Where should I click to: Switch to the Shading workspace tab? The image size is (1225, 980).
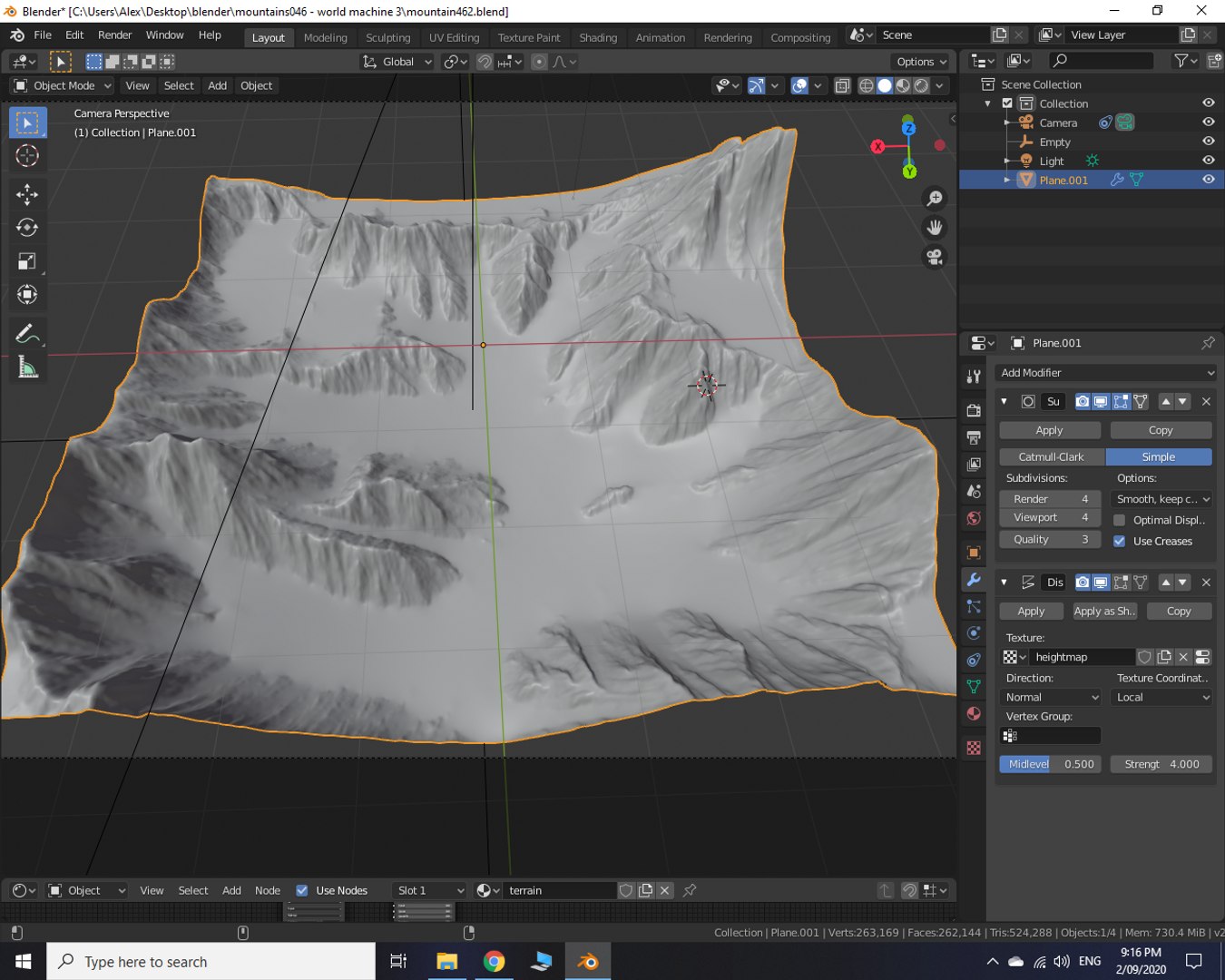pyautogui.click(x=598, y=37)
